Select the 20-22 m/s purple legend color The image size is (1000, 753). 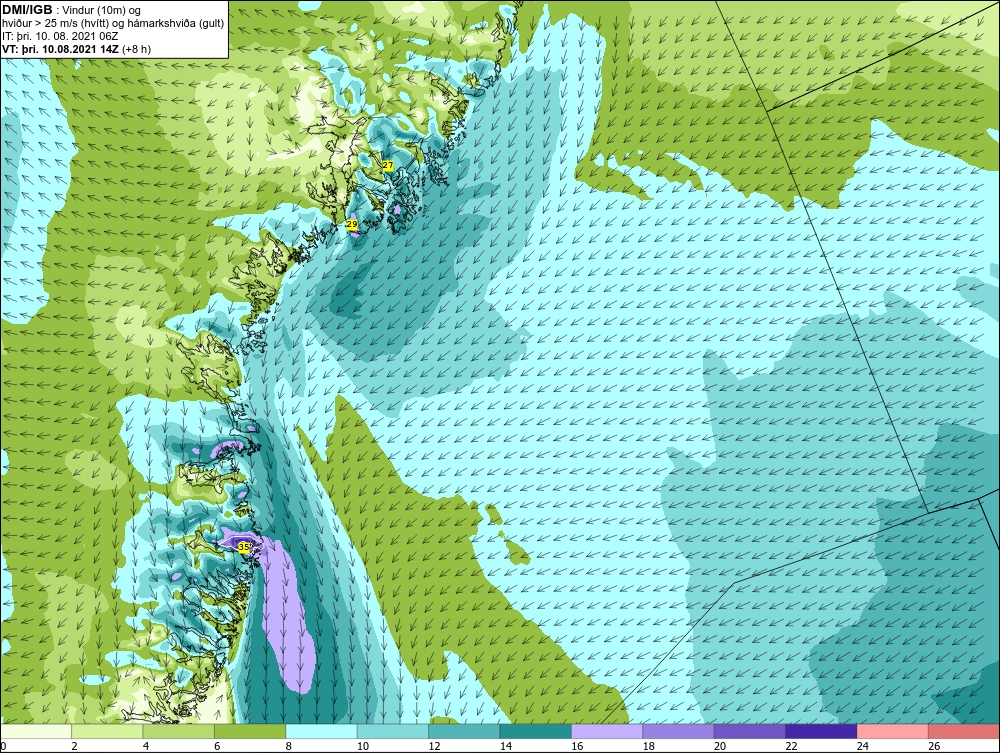click(x=750, y=731)
